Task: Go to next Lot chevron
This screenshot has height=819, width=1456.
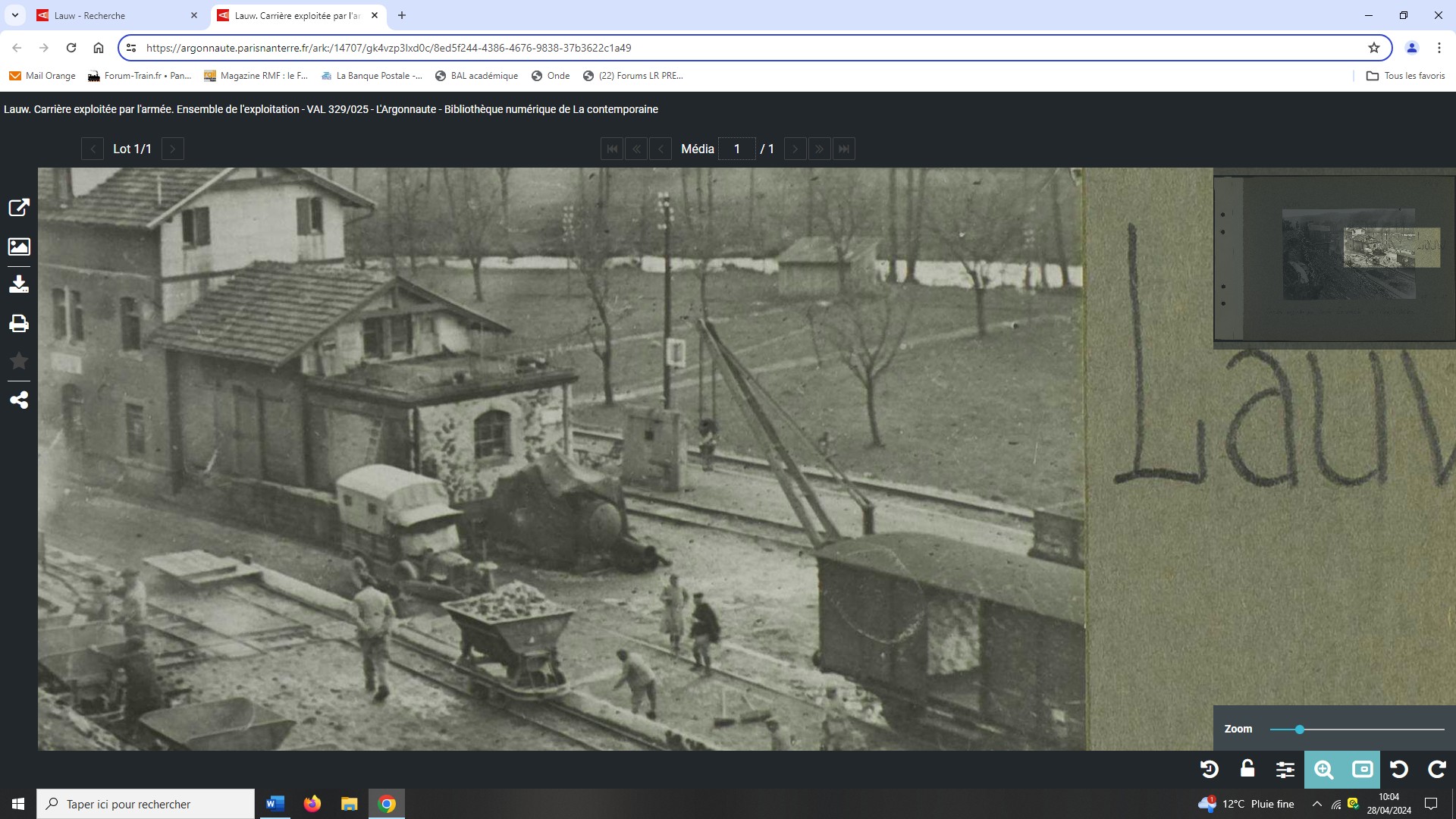Action: click(x=173, y=149)
